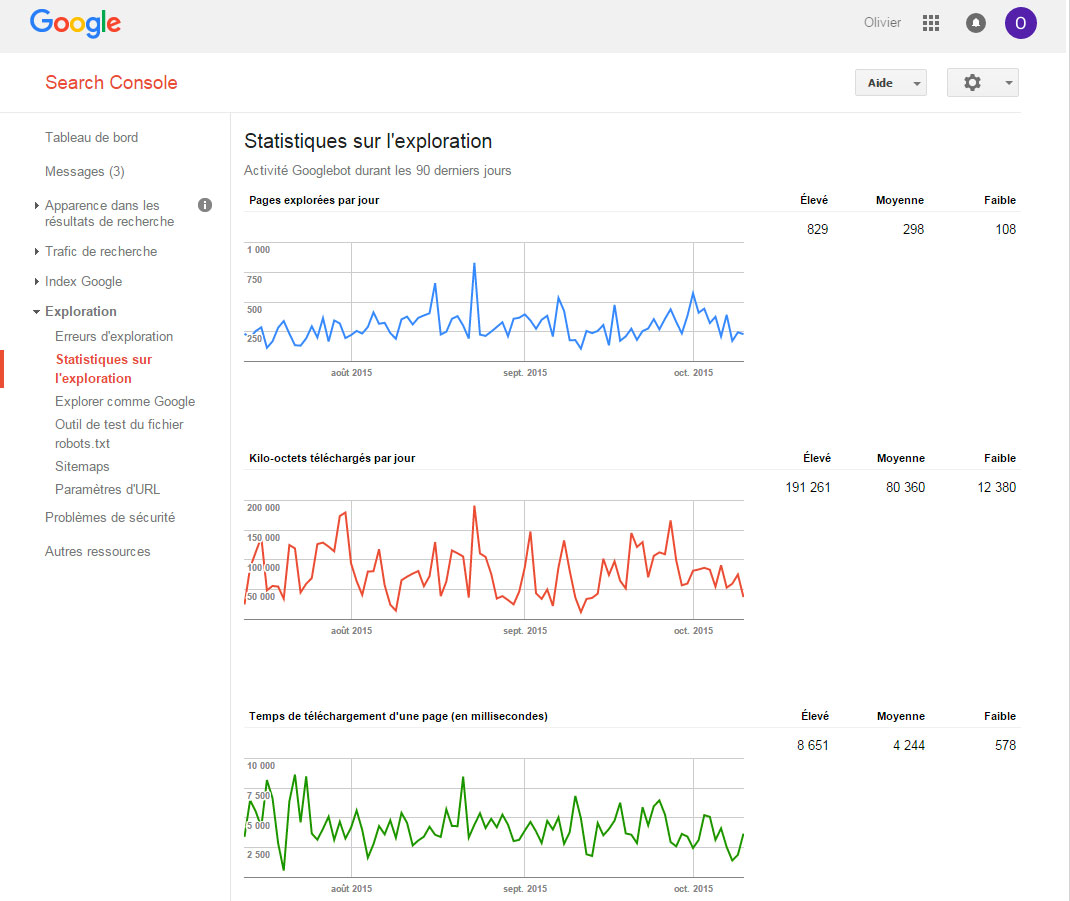1070x901 pixels.
Task: Open Sitemaps page
Action: pos(82,466)
